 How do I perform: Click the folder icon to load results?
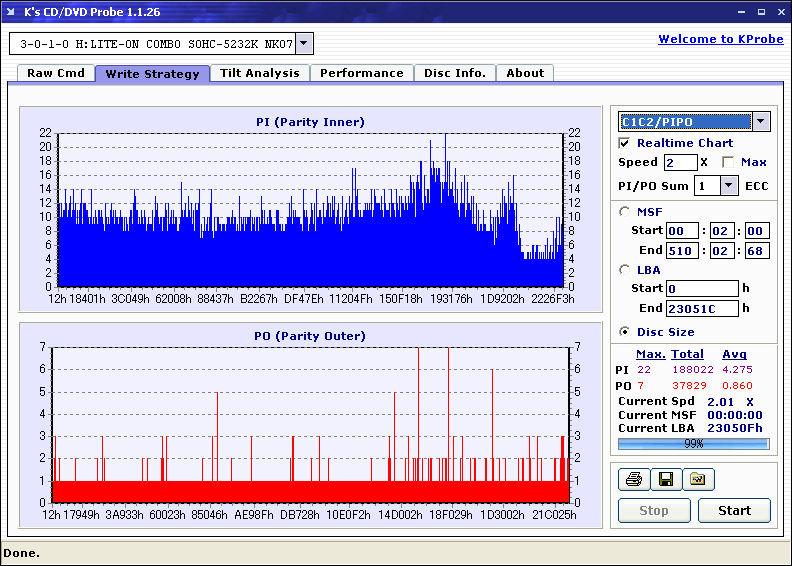698,480
